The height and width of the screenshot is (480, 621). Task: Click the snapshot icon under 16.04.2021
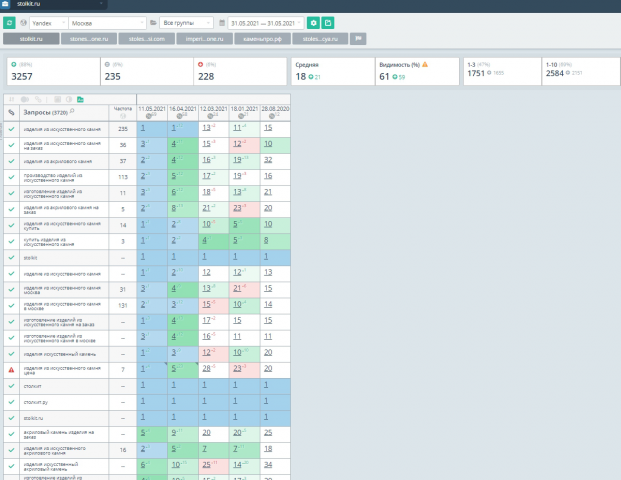(x=179, y=116)
